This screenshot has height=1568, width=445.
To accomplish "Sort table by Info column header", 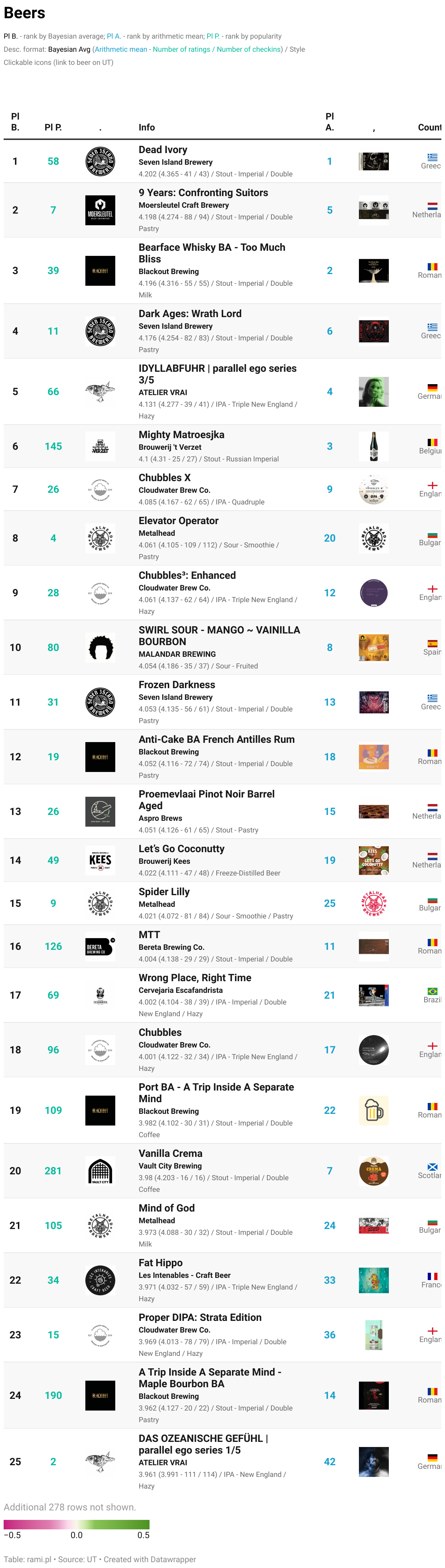I will point(147,127).
